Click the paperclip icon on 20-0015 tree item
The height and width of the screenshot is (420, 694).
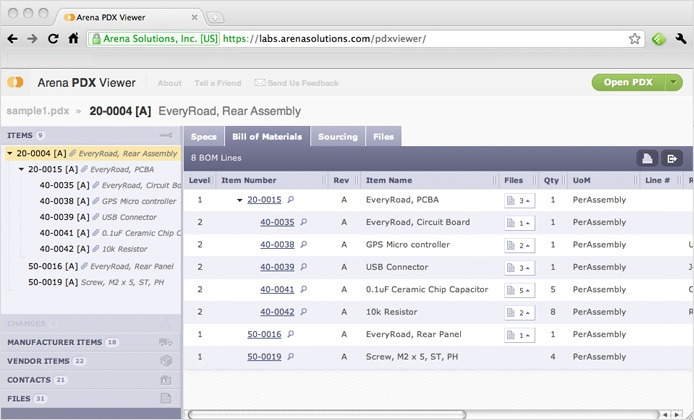pos(84,169)
